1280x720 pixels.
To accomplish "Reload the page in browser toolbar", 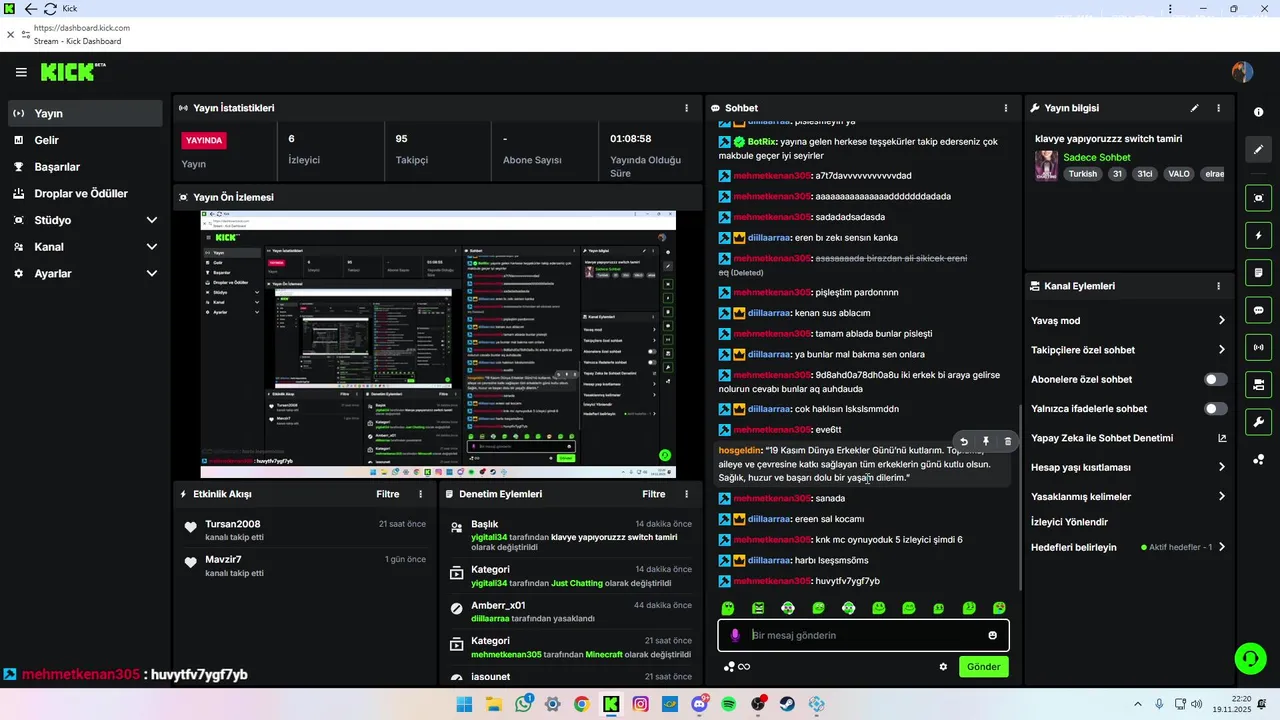I will pyautogui.click(x=50, y=9).
